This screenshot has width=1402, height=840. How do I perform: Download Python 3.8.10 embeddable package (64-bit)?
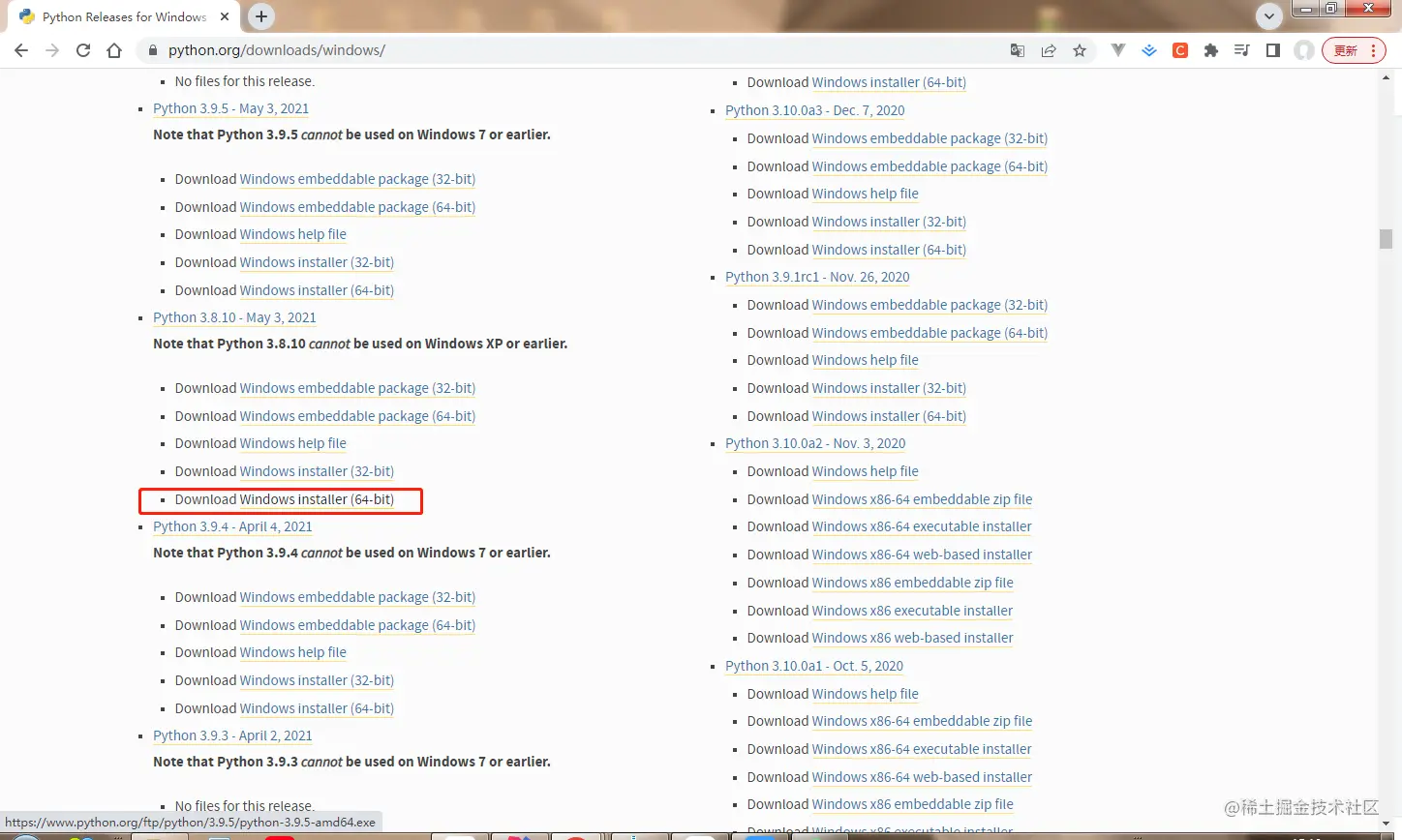coord(357,416)
